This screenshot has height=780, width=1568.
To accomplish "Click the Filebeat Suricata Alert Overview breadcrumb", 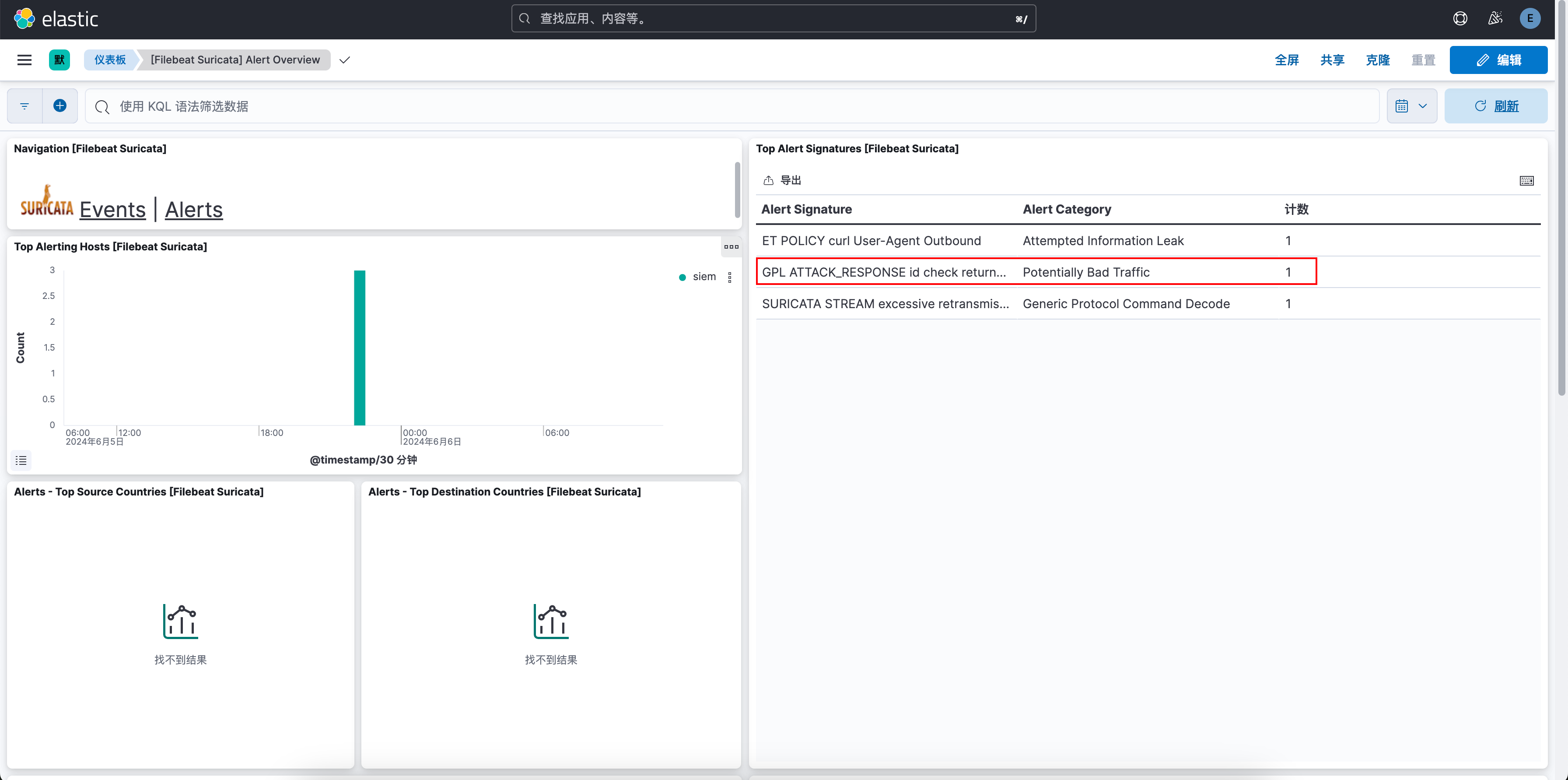I will pyautogui.click(x=235, y=60).
